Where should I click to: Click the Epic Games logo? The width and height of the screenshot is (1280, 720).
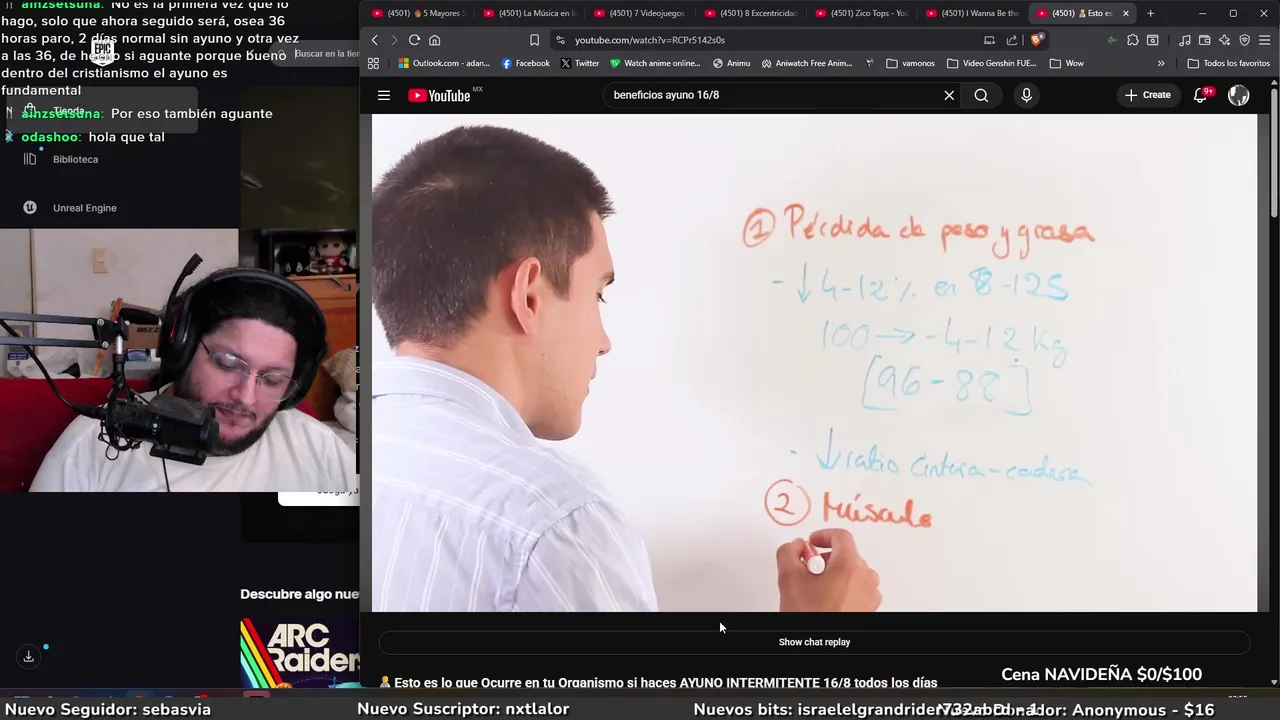click(102, 51)
